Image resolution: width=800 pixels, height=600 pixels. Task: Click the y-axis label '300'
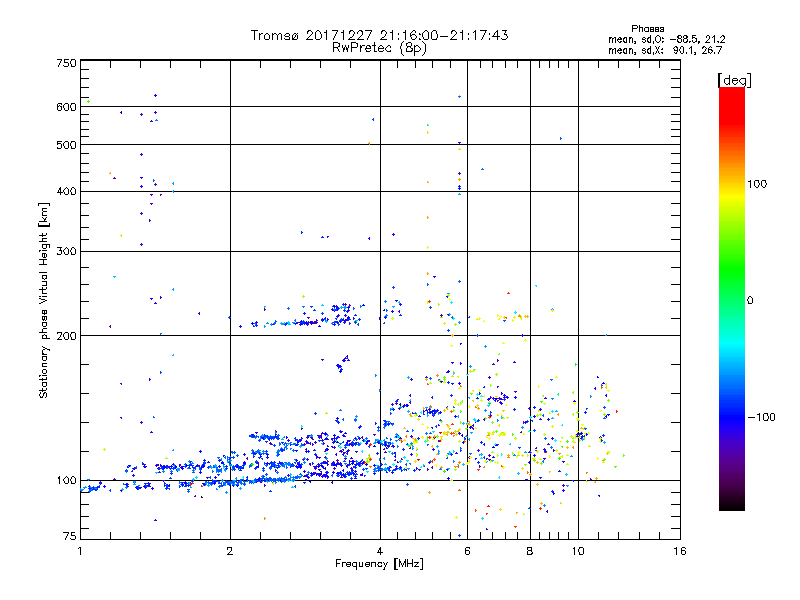66,251
